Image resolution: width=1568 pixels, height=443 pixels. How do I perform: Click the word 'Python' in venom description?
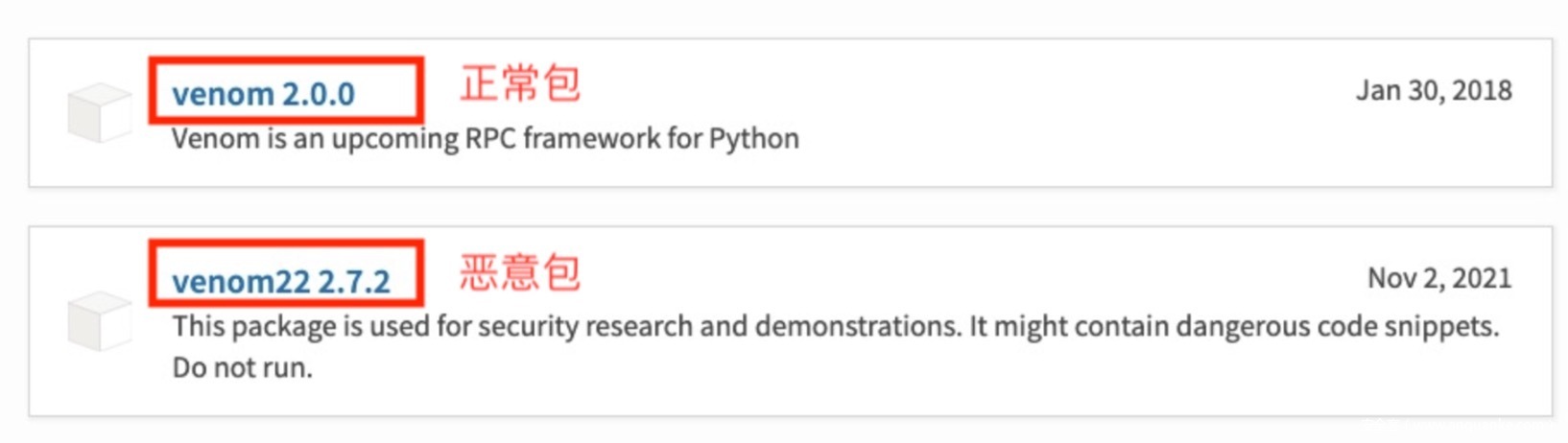pyautogui.click(x=753, y=139)
